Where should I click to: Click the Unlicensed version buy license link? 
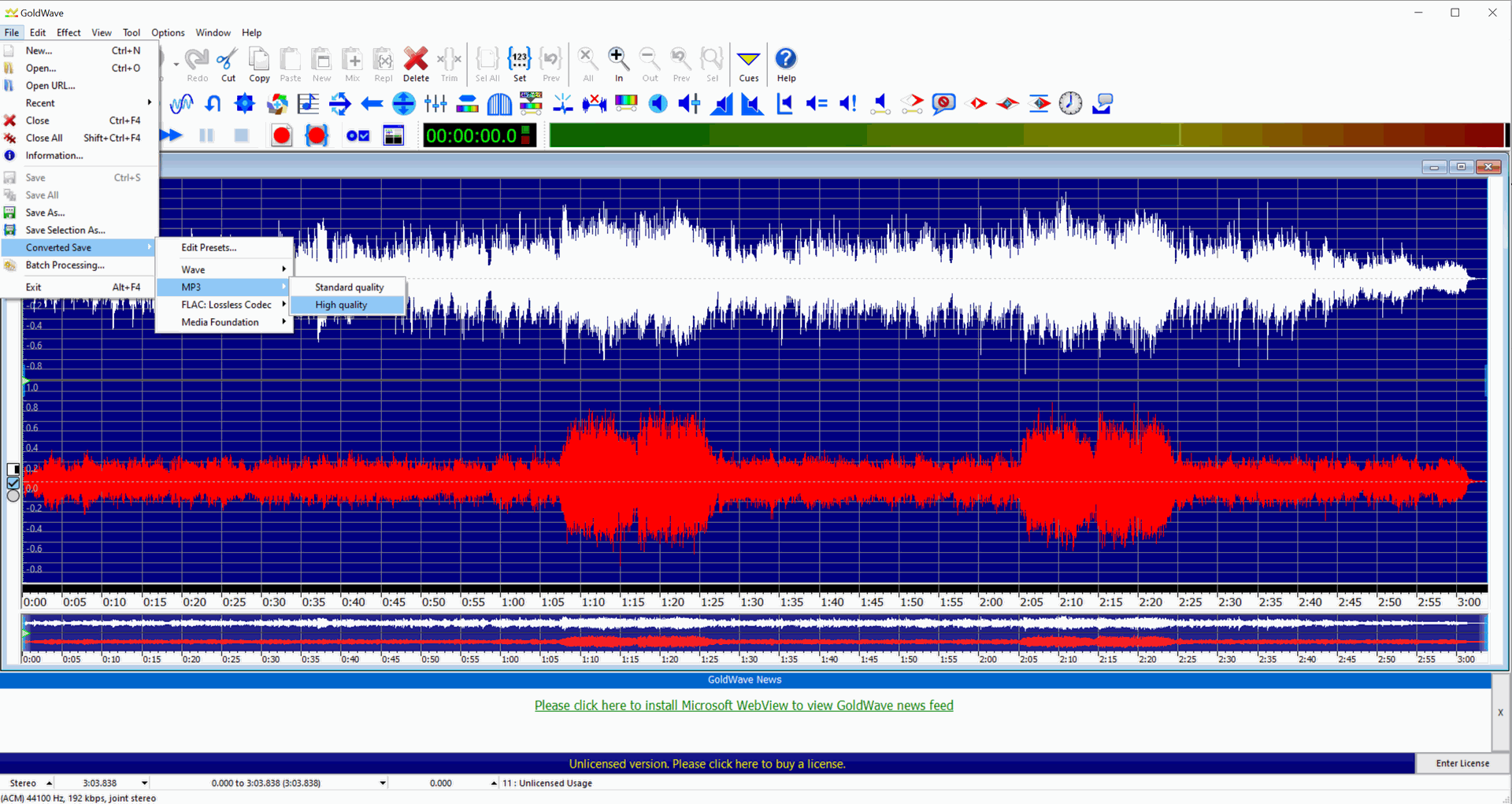[707, 764]
